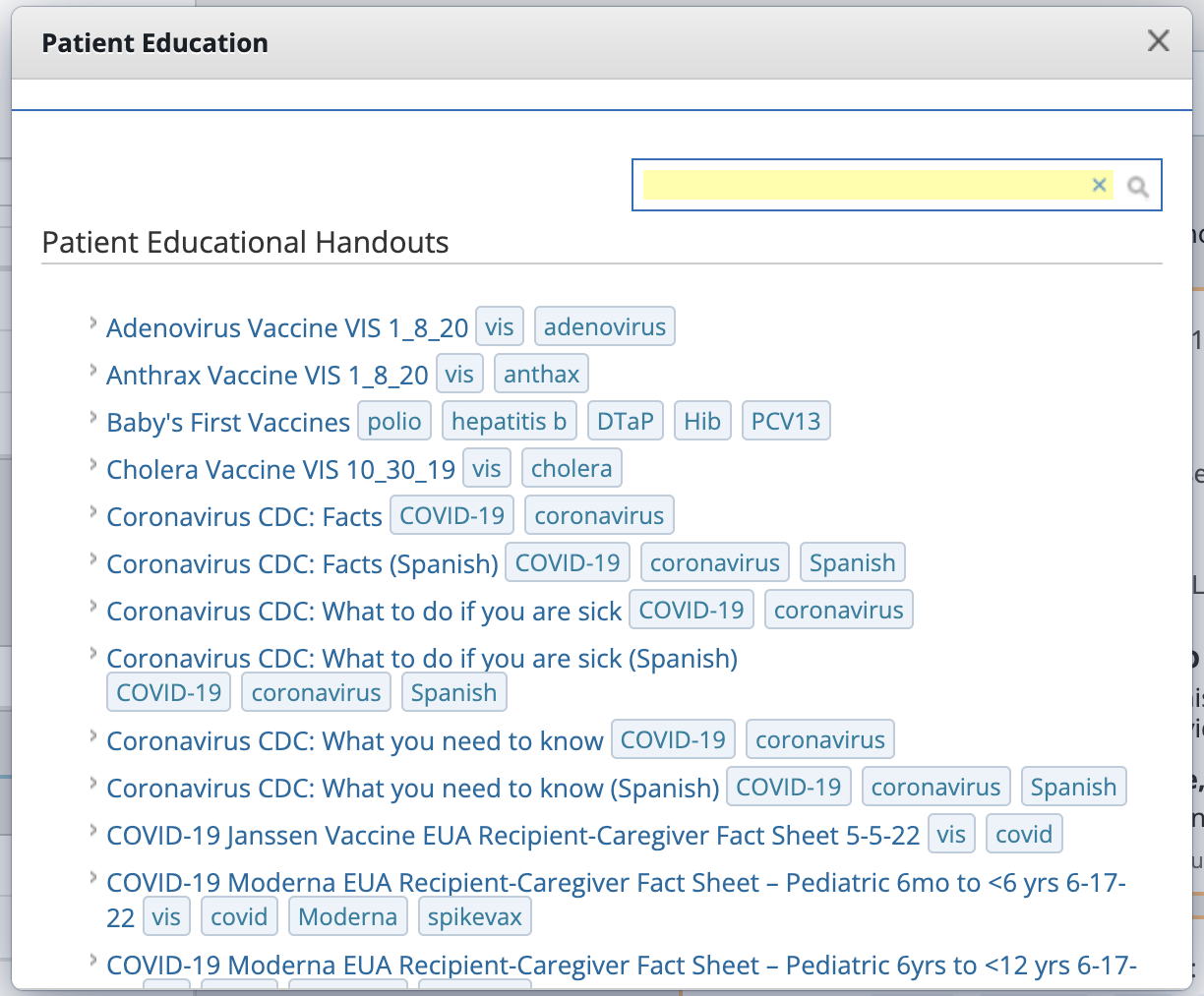Open the Coronavirus CDC: Facts handout

tap(242, 515)
